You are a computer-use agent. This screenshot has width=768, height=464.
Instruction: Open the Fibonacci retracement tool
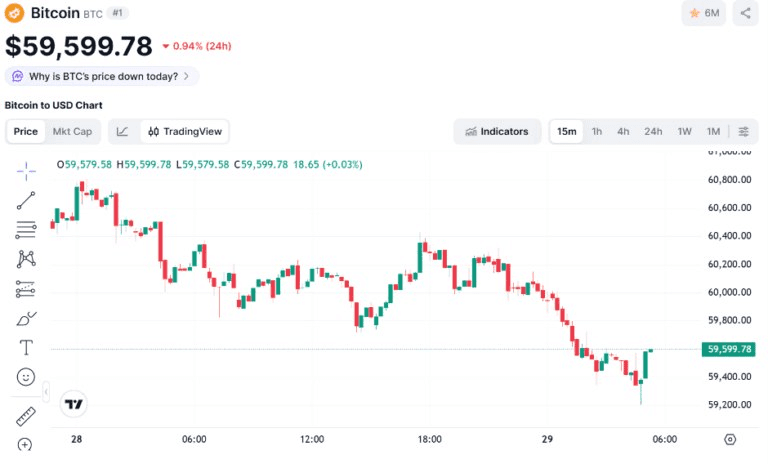[26, 229]
